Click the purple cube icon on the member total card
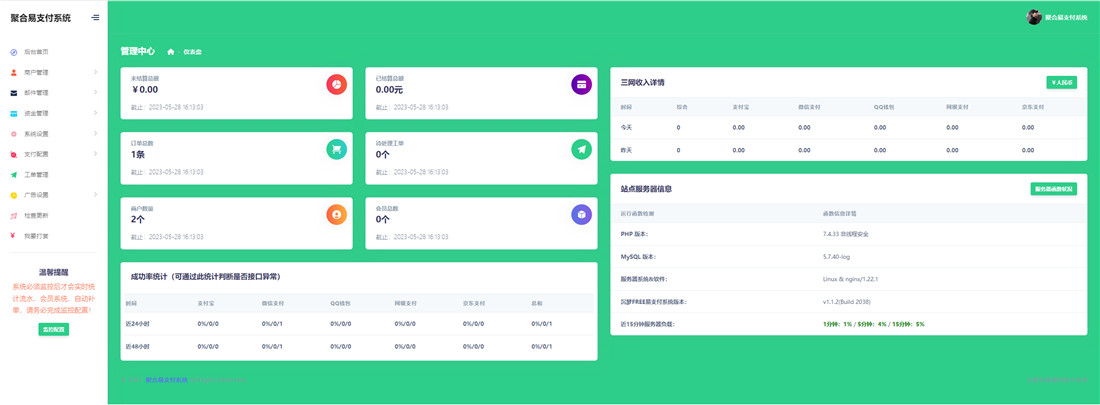1100x405 pixels. (x=582, y=215)
